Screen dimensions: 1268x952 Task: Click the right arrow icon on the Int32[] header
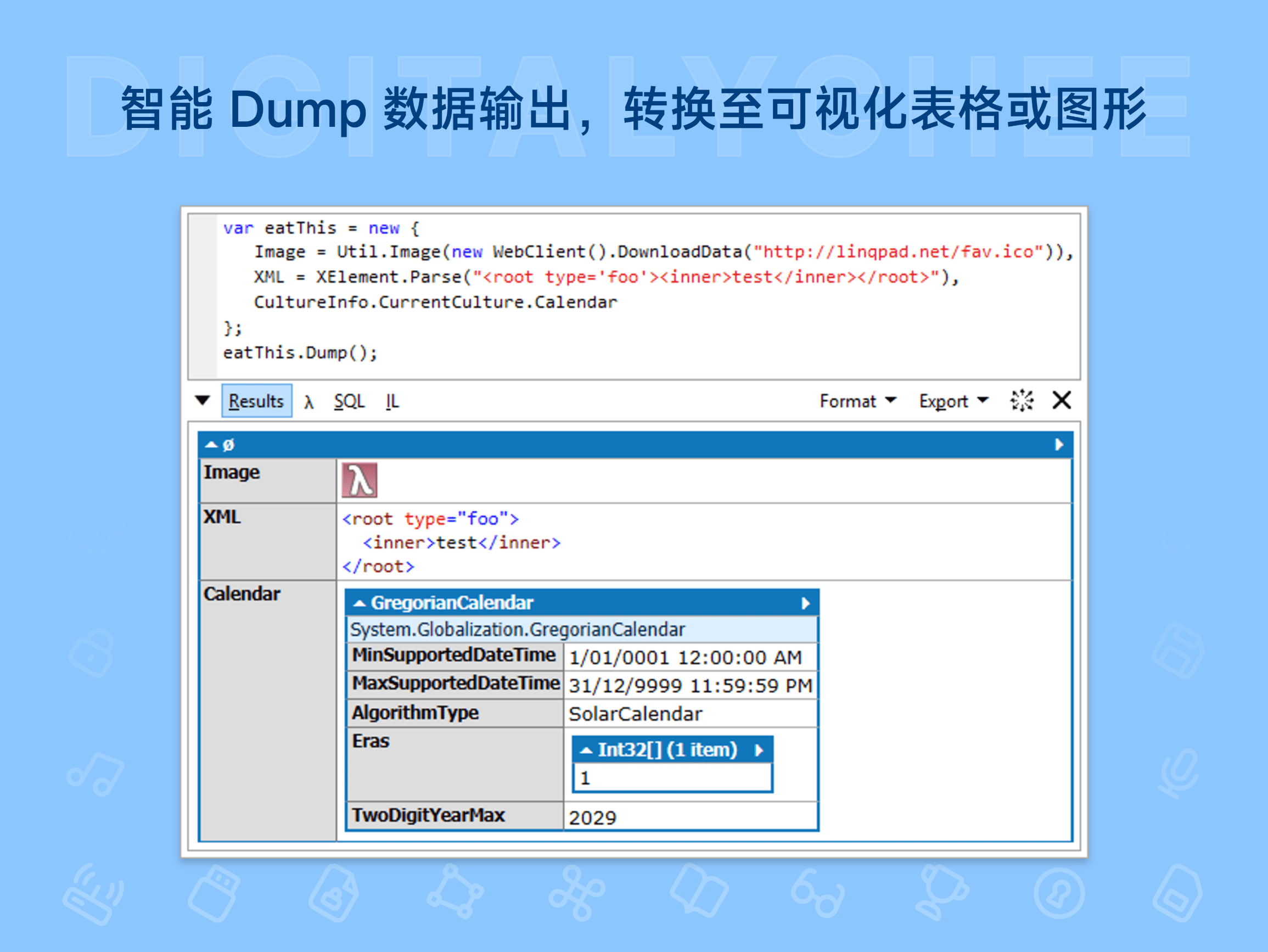(761, 749)
